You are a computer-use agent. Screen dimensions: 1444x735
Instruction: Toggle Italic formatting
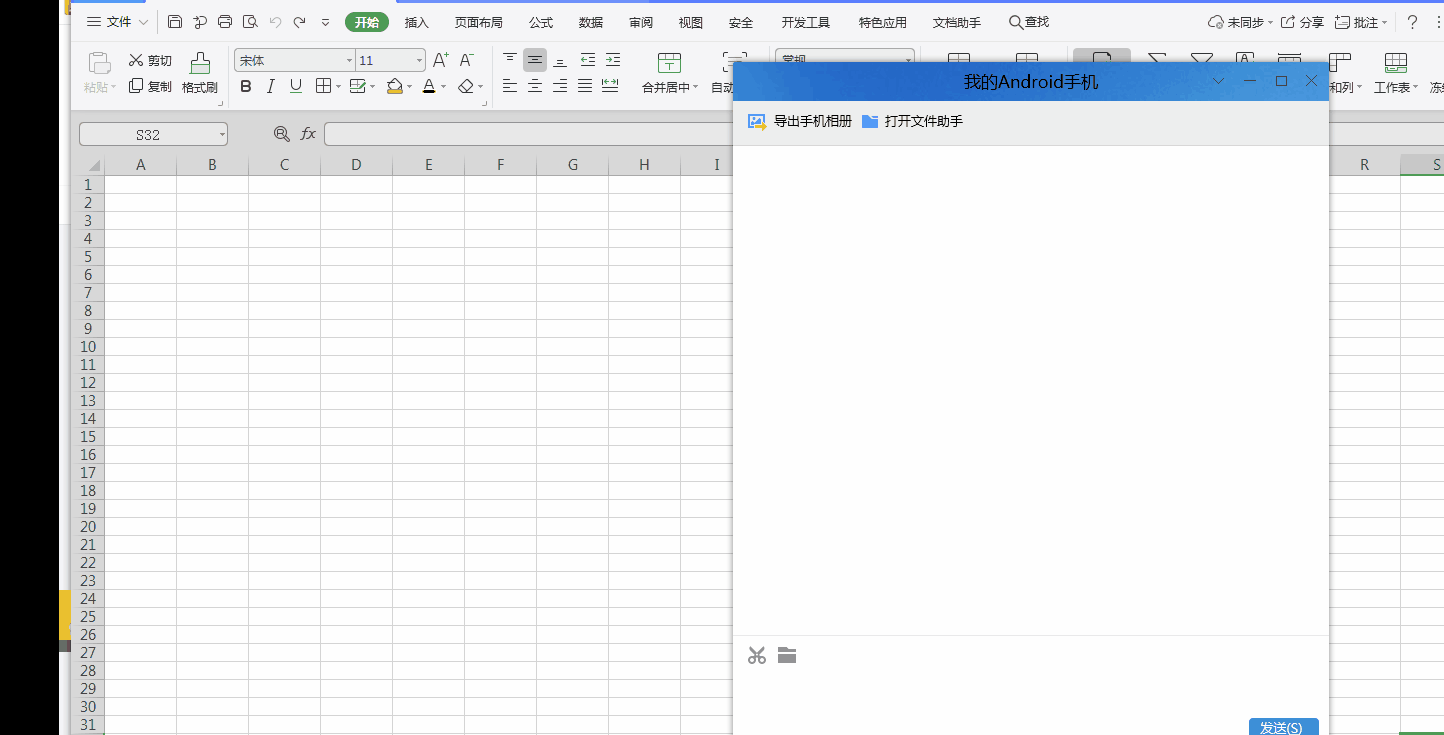(x=270, y=87)
